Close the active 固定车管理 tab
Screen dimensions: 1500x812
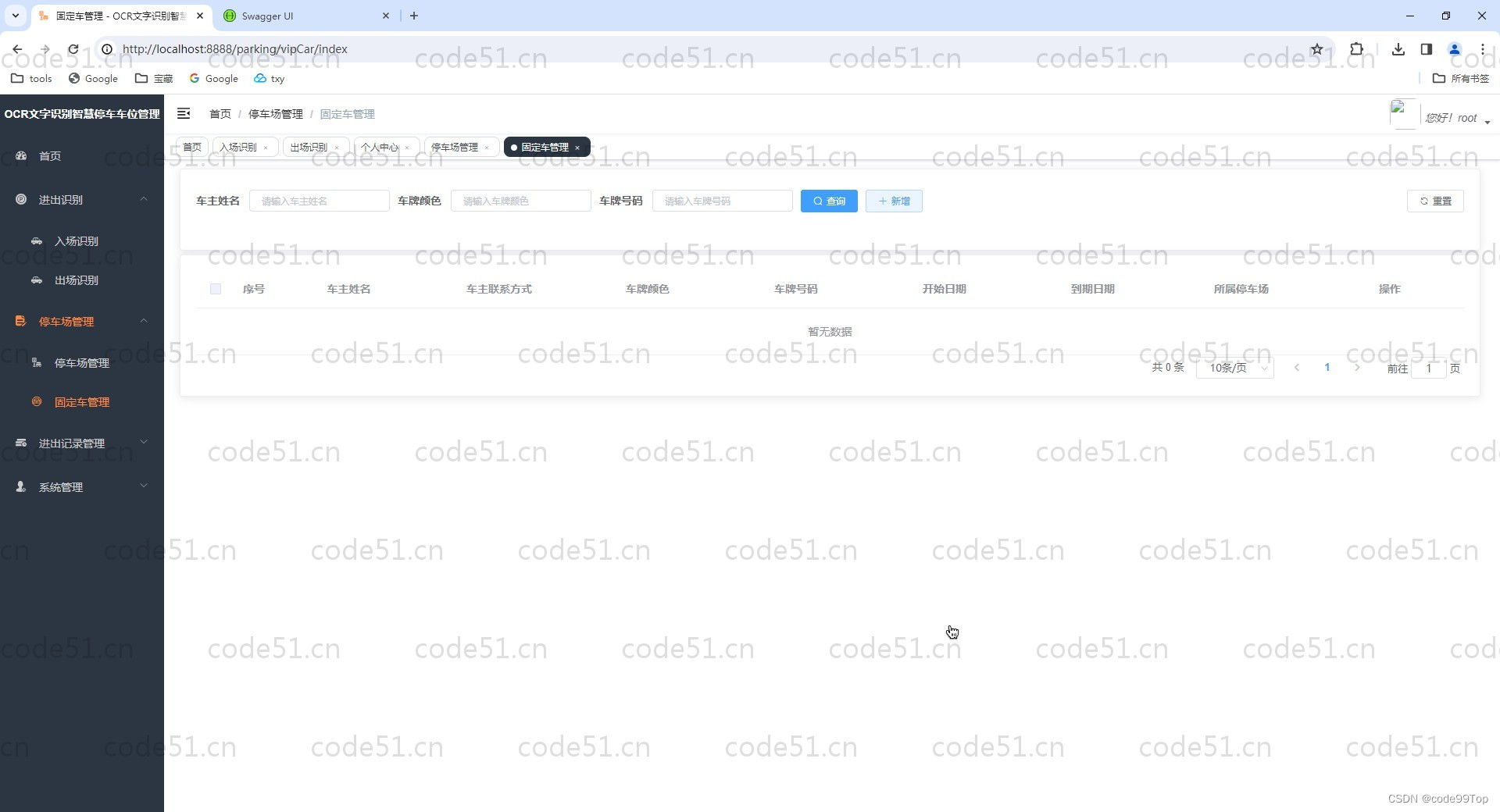577,148
